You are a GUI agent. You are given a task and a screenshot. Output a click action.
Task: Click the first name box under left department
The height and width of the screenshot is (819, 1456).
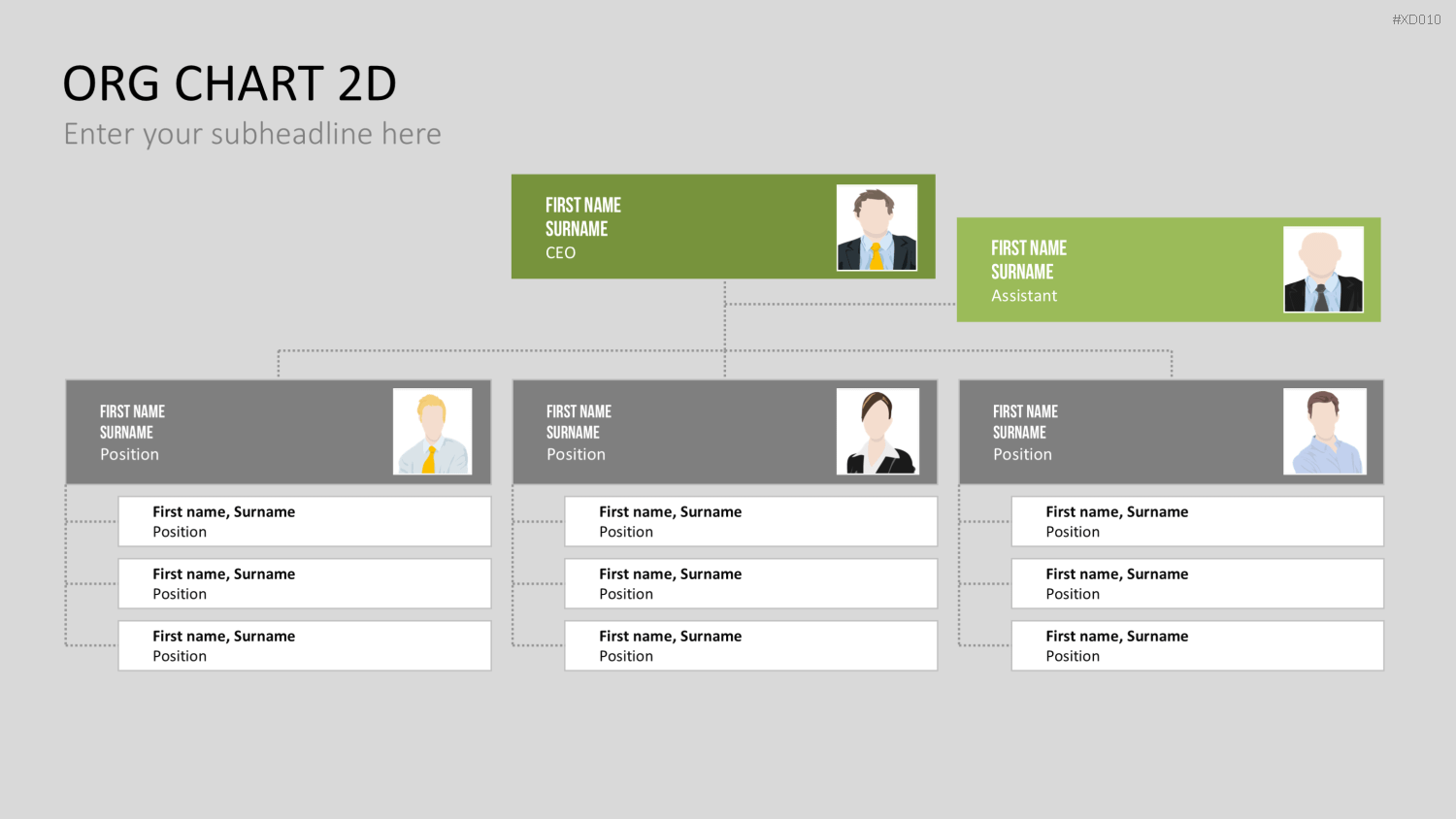click(x=305, y=522)
